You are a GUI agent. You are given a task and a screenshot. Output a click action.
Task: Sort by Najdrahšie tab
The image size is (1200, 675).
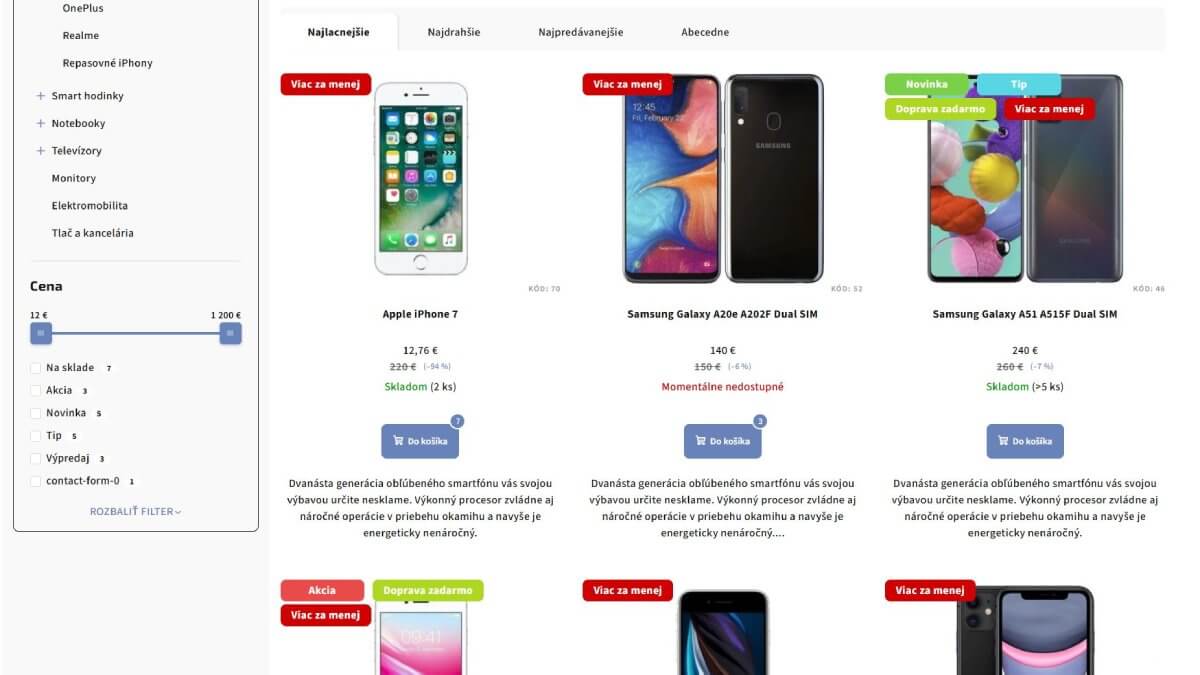pyautogui.click(x=454, y=32)
